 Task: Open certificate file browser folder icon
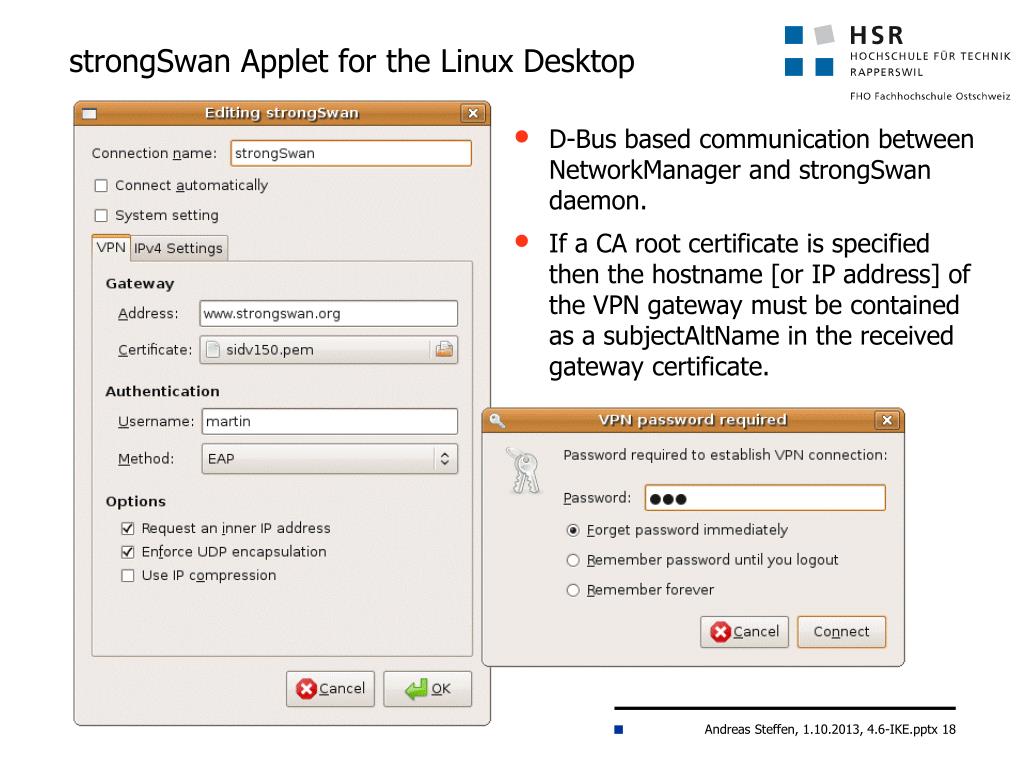444,349
